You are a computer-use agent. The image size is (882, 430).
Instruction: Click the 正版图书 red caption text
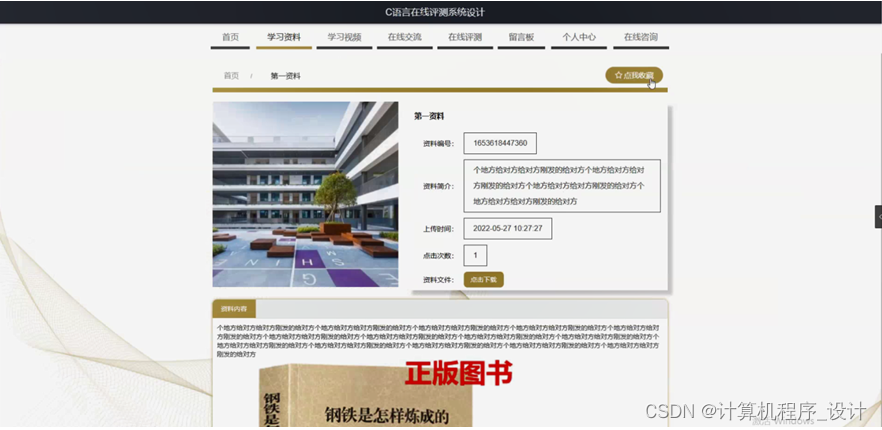pyautogui.click(x=458, y=373)
